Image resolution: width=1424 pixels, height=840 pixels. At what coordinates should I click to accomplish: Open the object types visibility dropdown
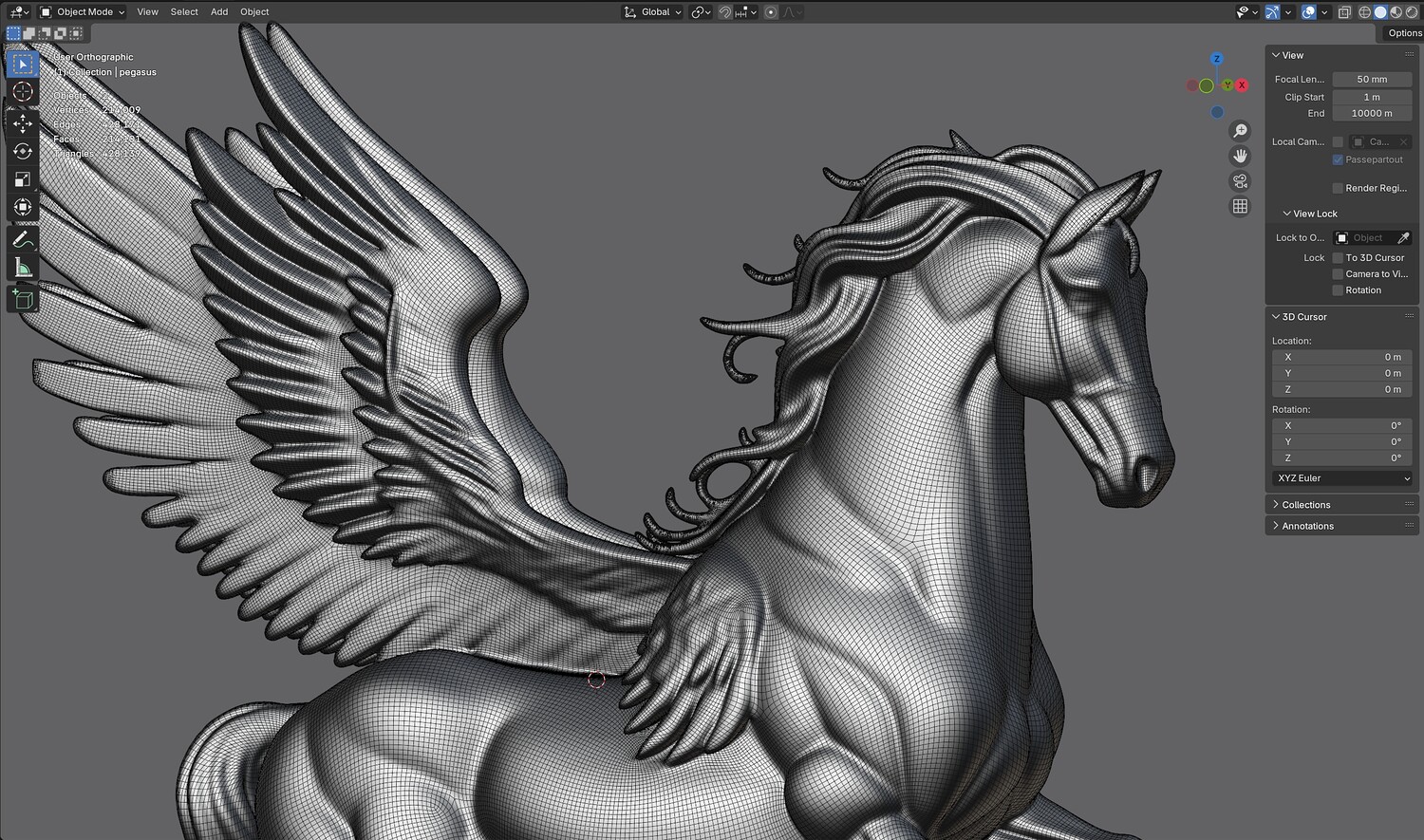pyautogui.click(x=1246, y=12)
